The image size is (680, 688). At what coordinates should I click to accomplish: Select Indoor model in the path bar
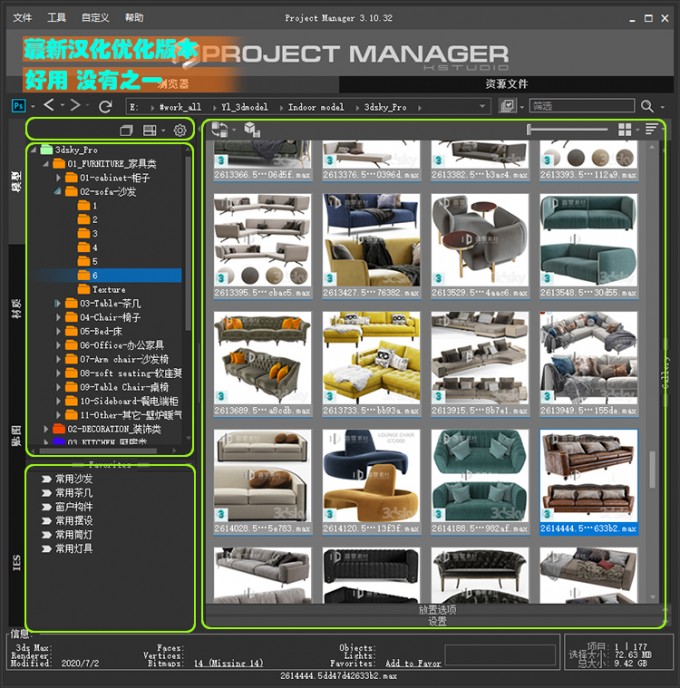tap(316, 107)
